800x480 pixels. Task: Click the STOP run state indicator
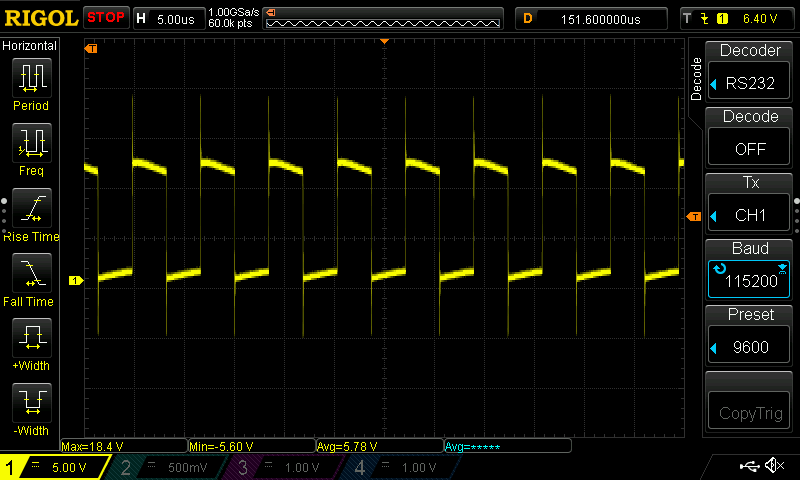point(106,18)
